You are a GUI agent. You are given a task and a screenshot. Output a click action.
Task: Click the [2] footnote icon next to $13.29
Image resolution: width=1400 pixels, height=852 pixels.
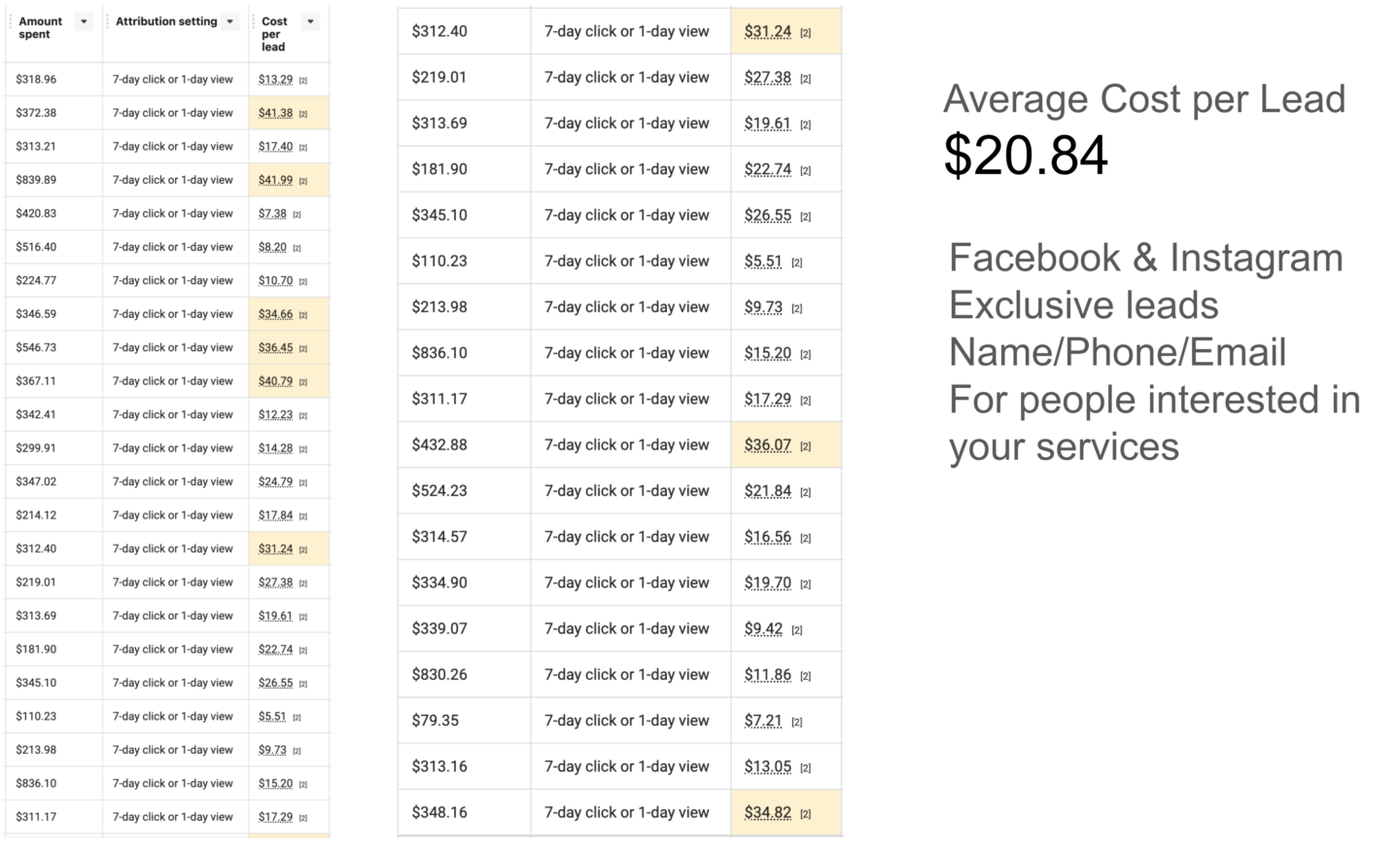(303, 81)
